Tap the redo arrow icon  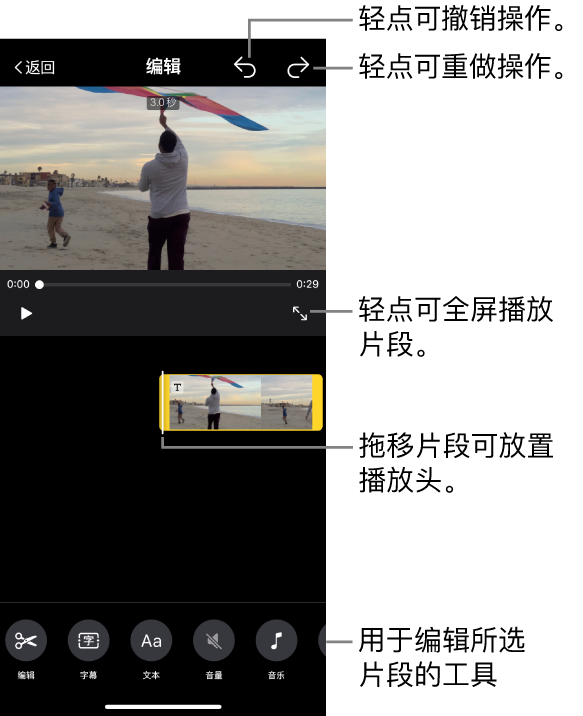click(298, 68)
